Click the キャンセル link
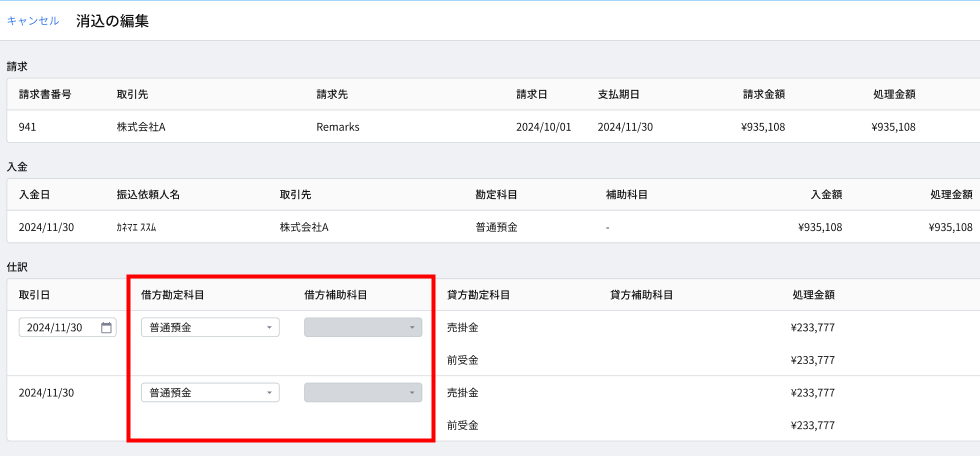Viewport: 980px width, 456px height. [x=32, y=21]
